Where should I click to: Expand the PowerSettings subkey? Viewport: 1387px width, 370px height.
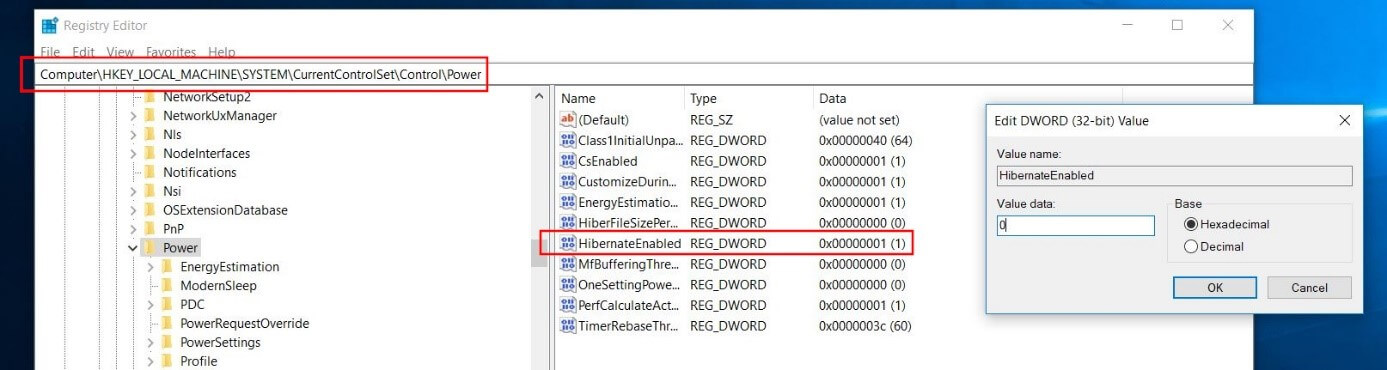tap(151, 342)
